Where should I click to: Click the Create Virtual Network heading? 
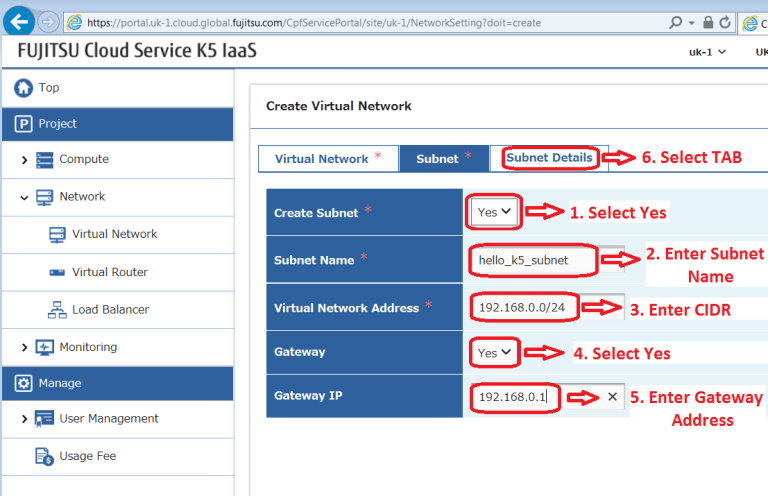click(x=338, y=106)
